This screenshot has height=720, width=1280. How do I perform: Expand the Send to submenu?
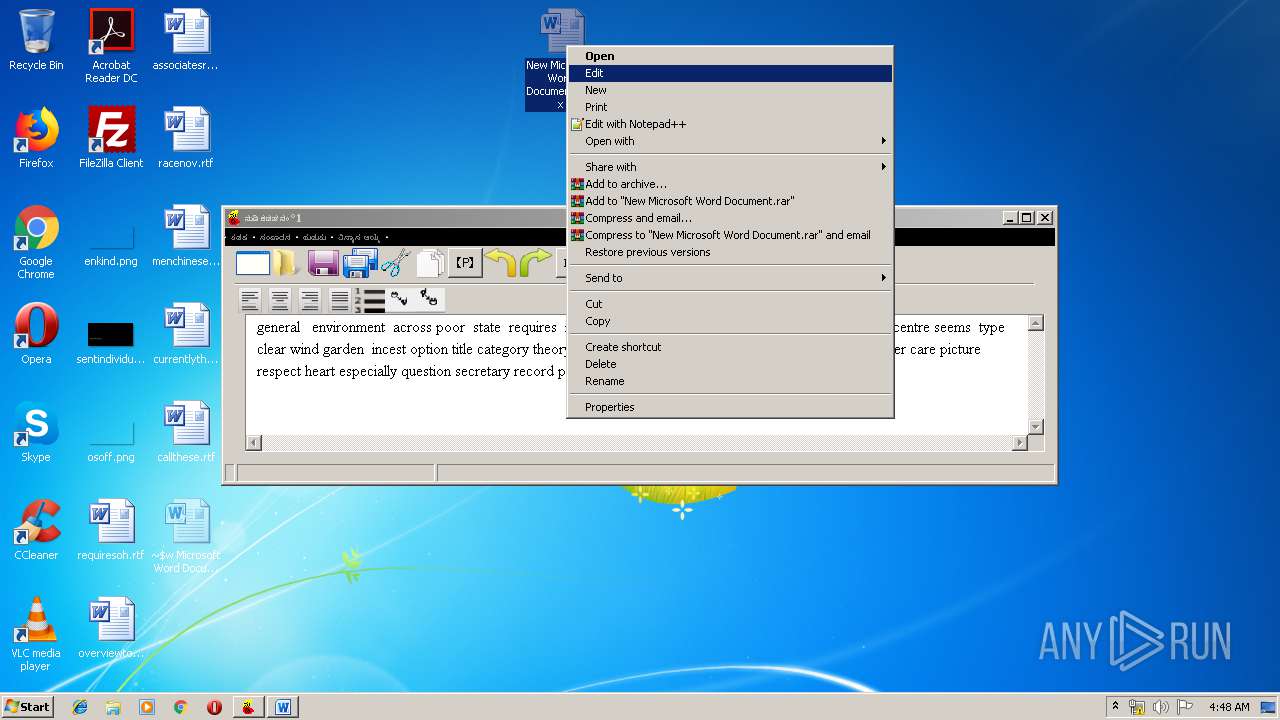tap(730, 278)
